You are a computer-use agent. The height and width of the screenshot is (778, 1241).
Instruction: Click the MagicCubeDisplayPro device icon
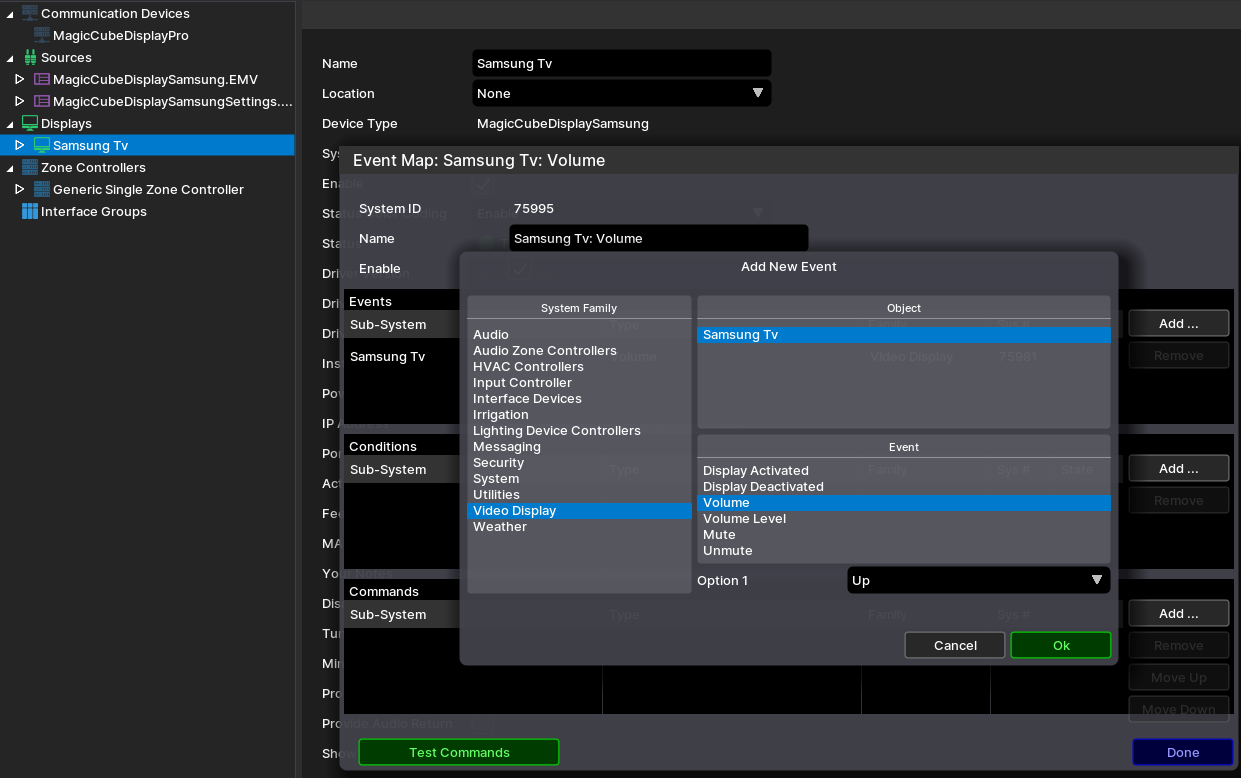[x=41, y=35]
